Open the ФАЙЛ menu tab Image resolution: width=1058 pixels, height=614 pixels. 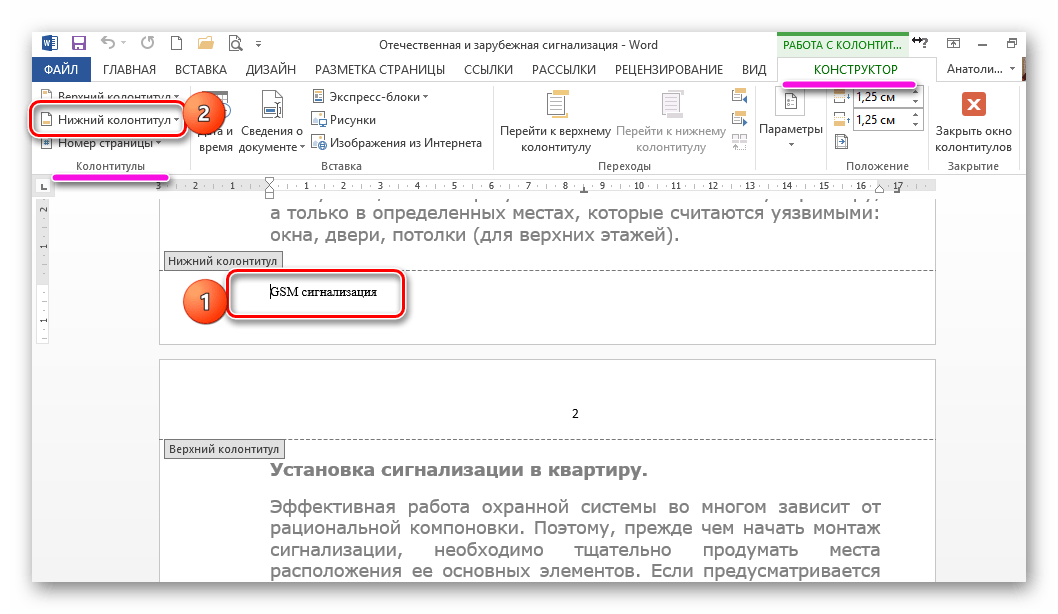(61, 70)
